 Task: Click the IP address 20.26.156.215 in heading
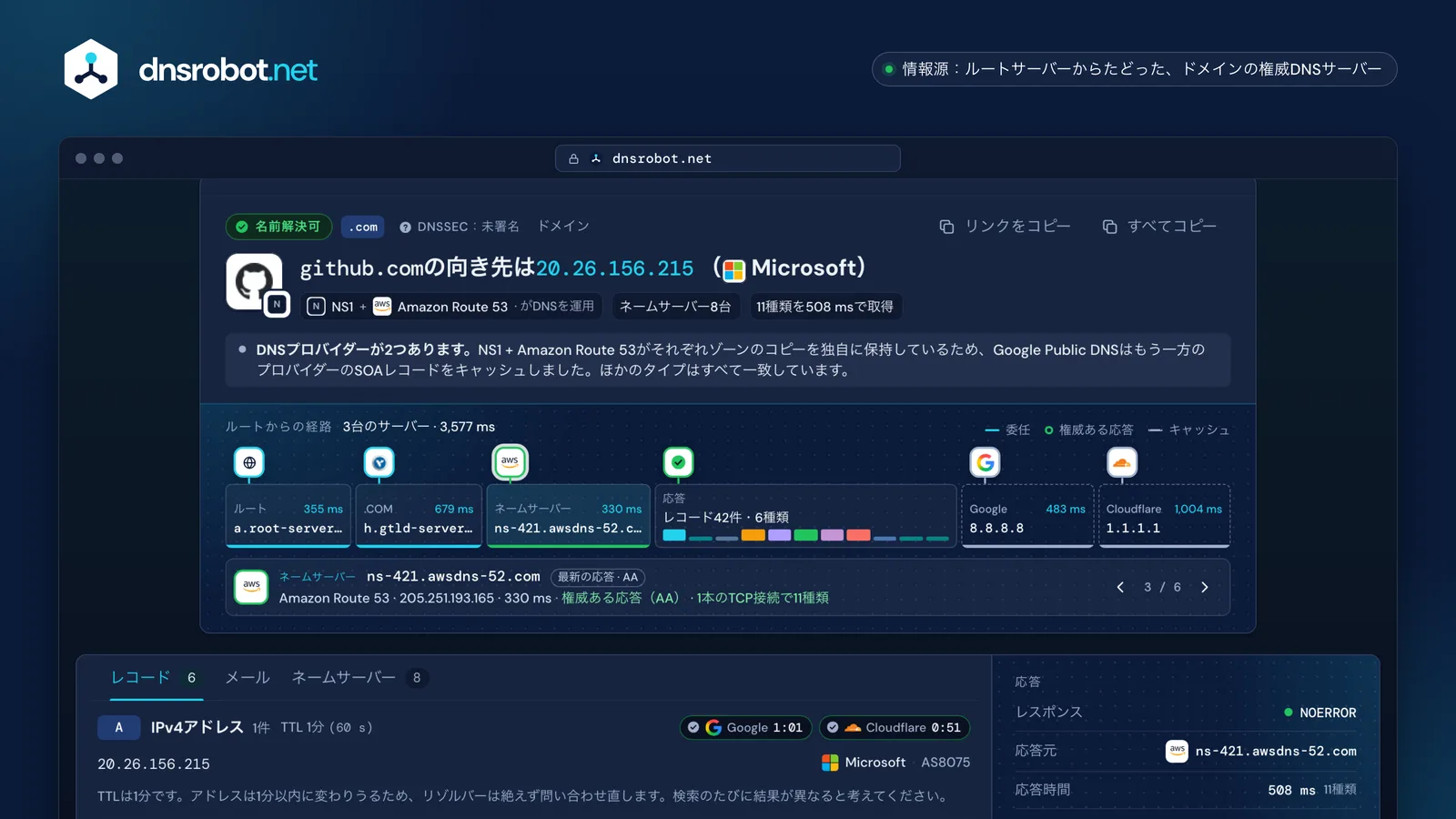click(614, 268)
